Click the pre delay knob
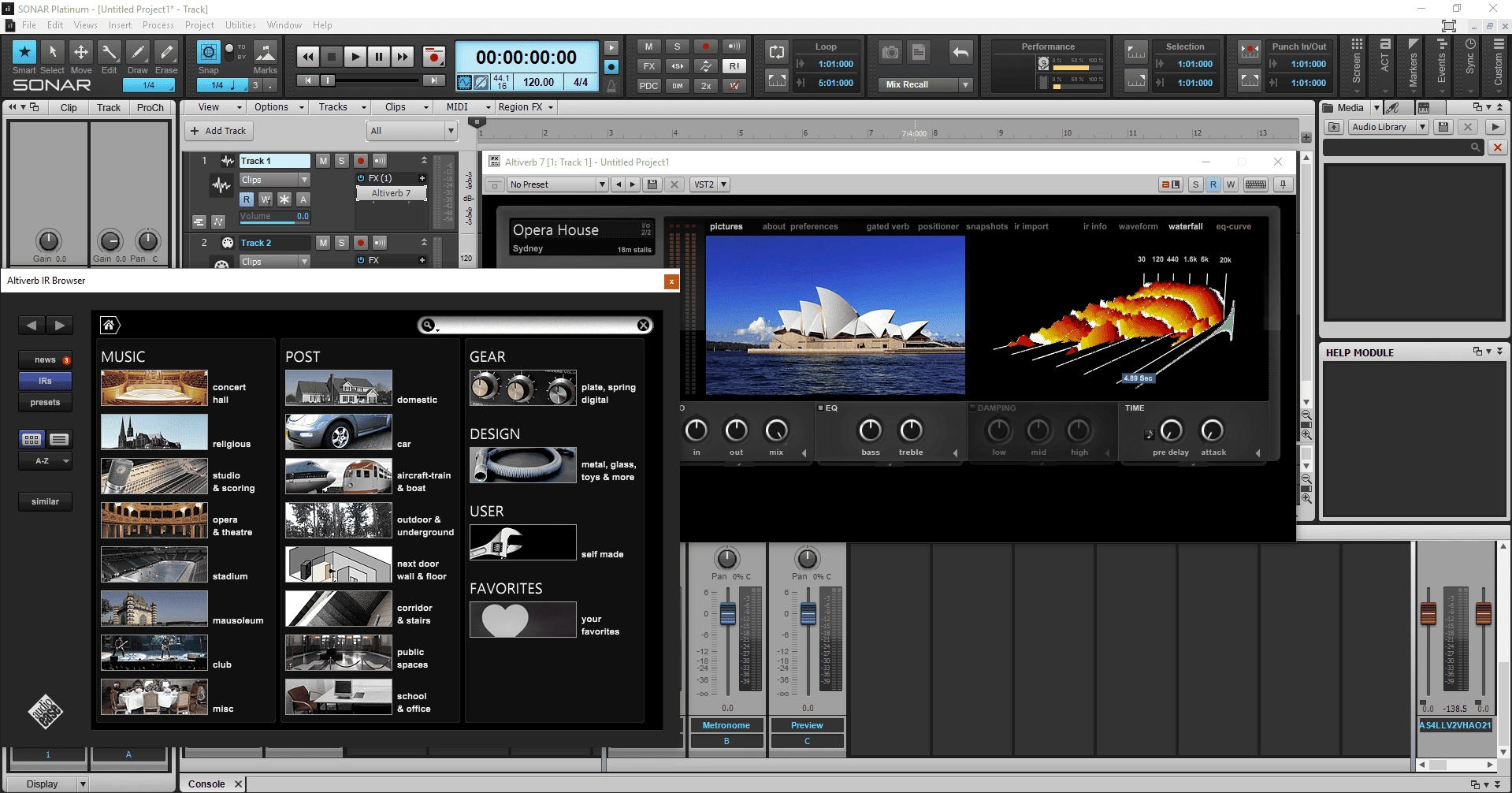This screenshot has height=793, width=1512. 1172,430
